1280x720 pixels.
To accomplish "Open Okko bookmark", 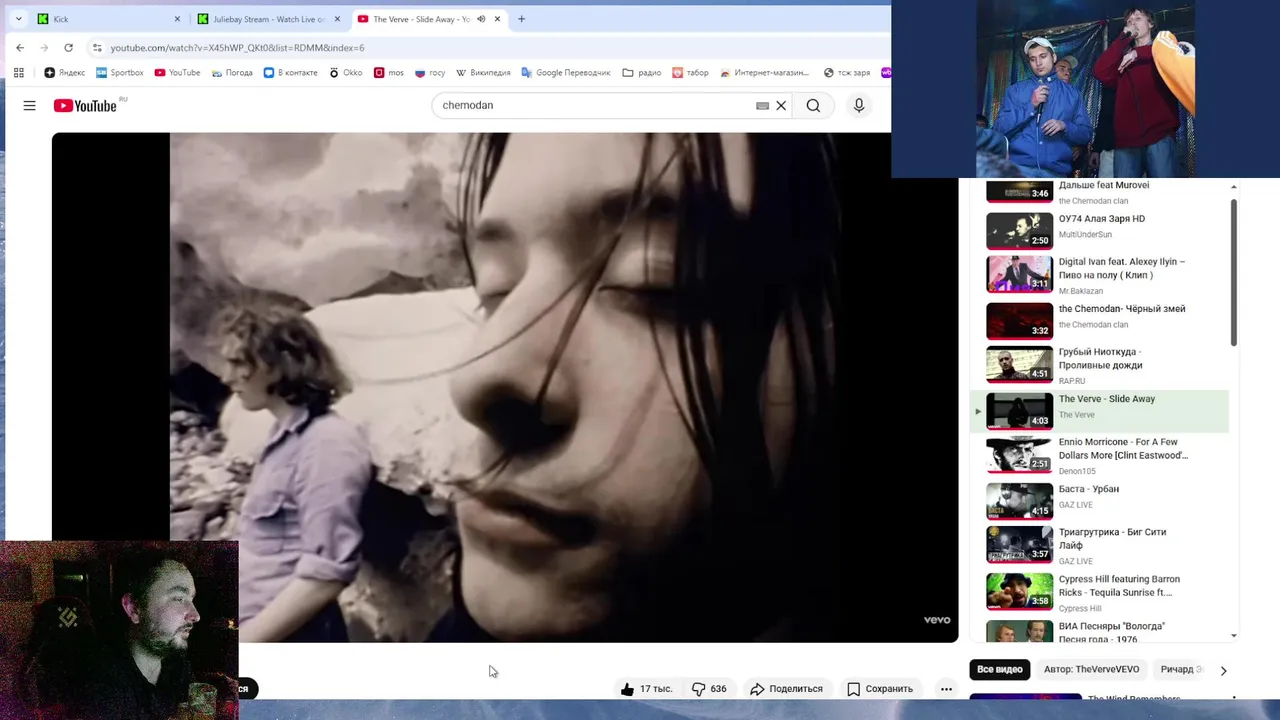I will coord(345,72).
